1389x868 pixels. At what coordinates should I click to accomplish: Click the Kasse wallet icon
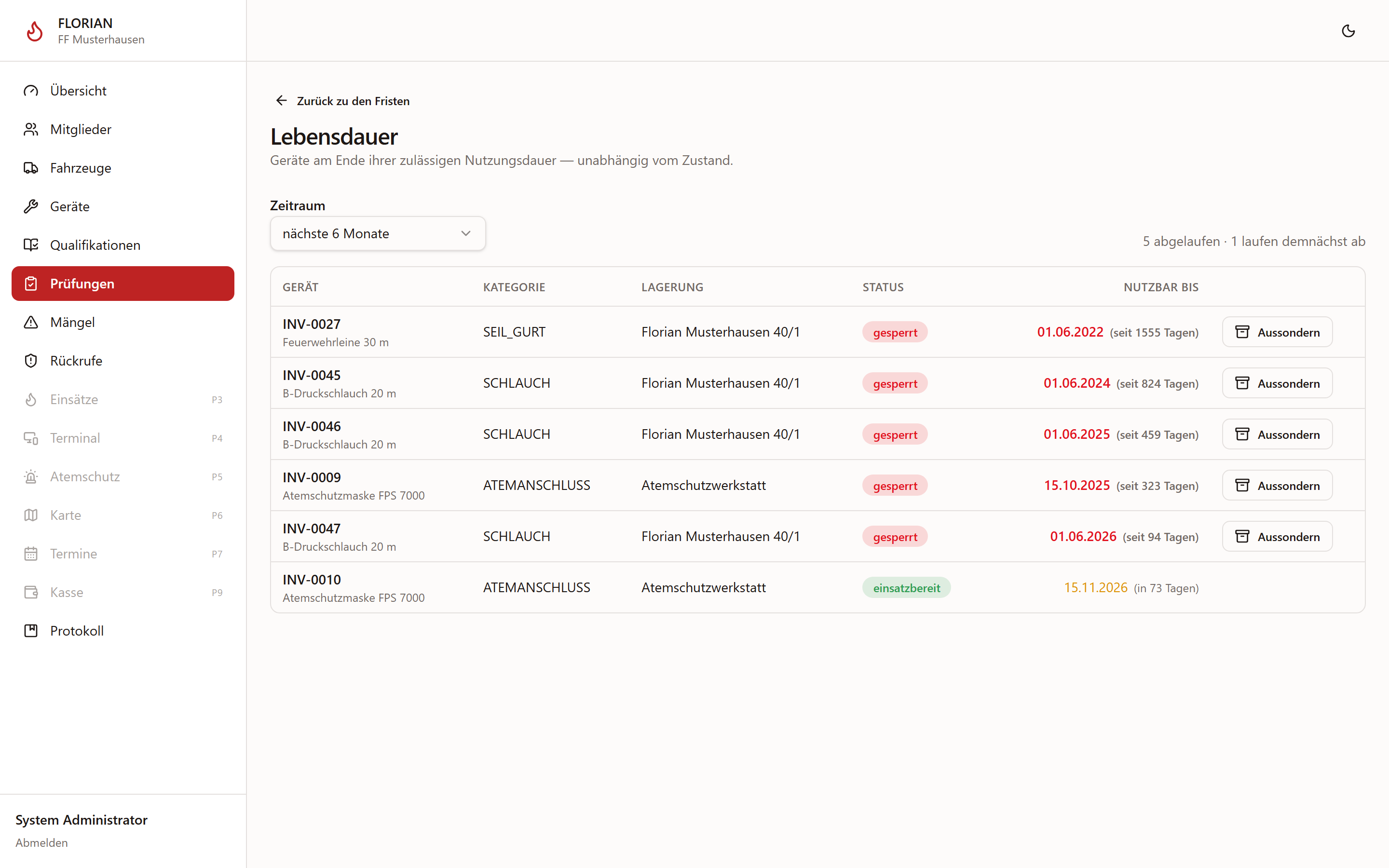click(31, 592)
